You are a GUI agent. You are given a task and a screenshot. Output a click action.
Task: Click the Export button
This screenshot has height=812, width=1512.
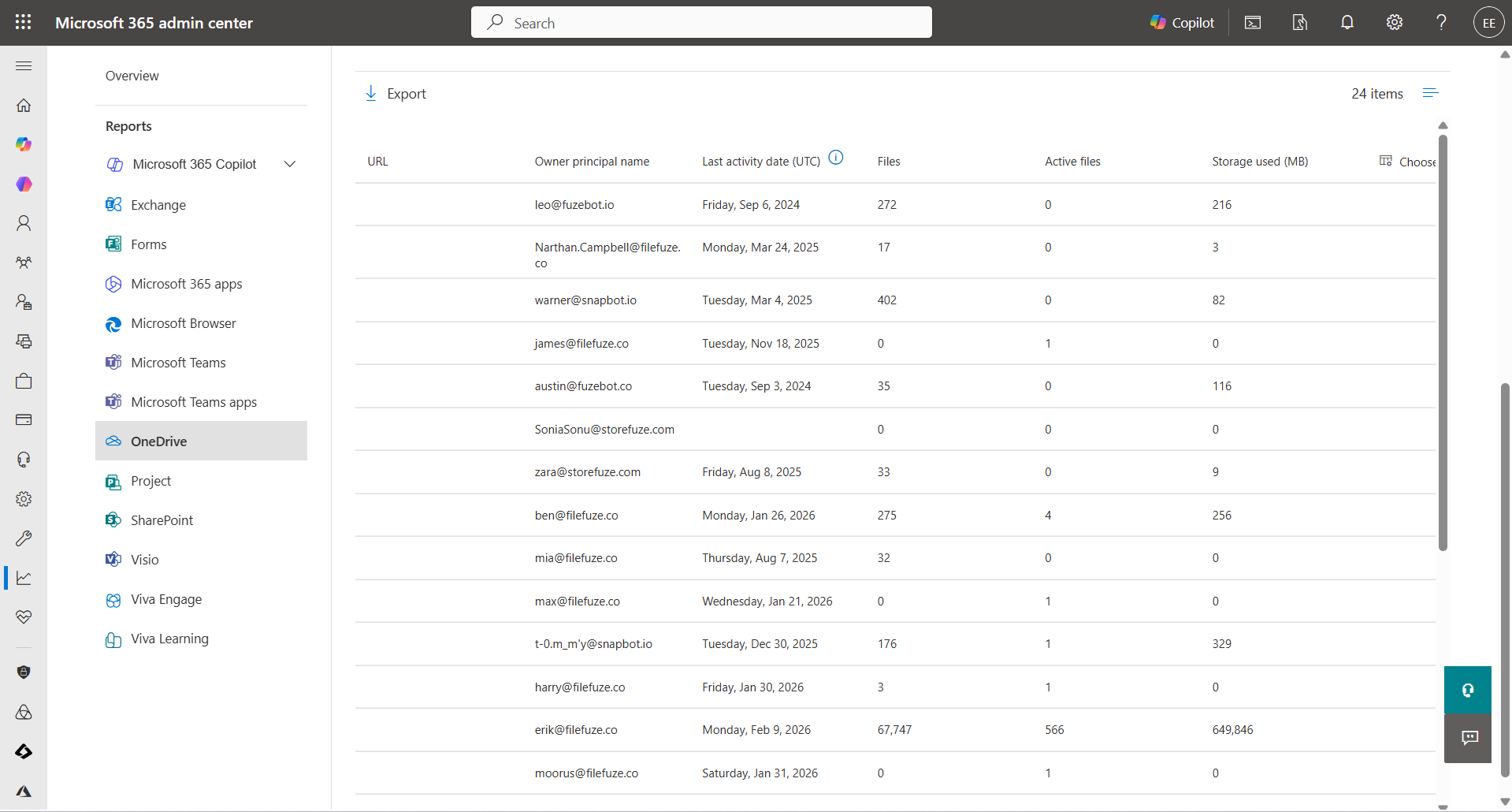coord(396,93)
